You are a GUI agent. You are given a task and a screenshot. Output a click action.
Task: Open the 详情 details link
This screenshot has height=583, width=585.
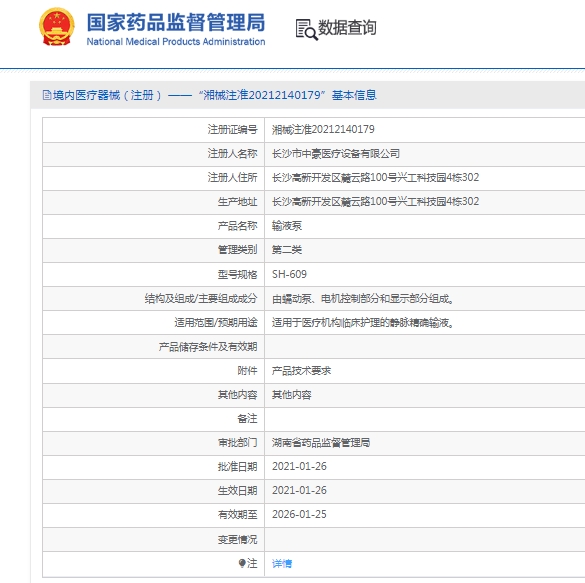click(282, 563)
